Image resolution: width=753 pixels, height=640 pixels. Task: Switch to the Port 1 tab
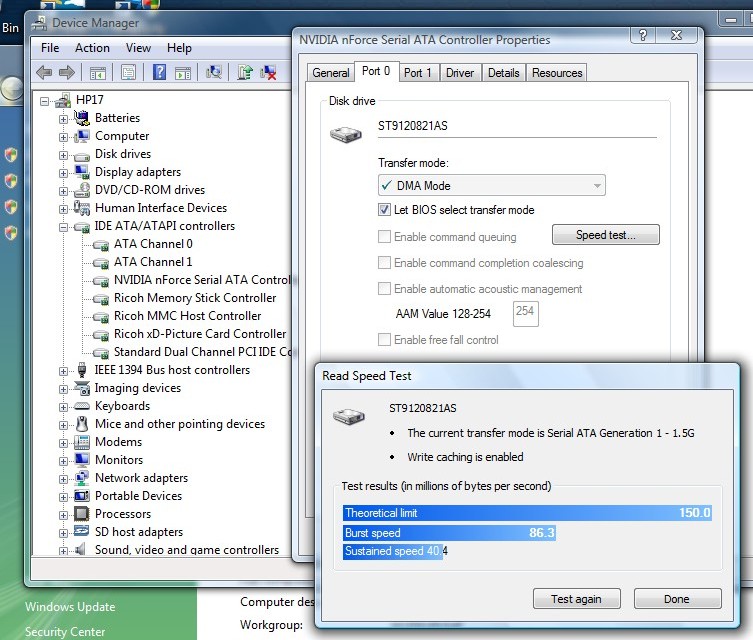point(417,73)
